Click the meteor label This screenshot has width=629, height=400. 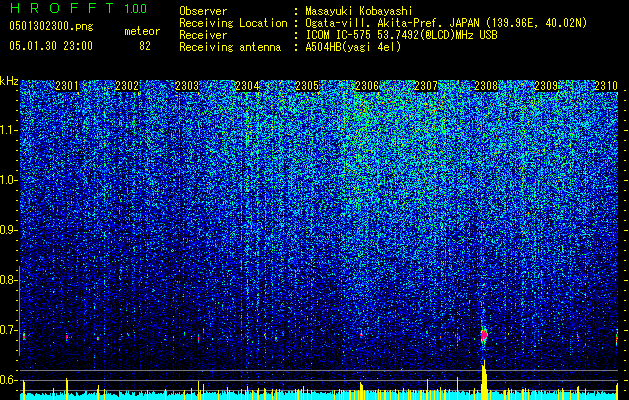142,31
